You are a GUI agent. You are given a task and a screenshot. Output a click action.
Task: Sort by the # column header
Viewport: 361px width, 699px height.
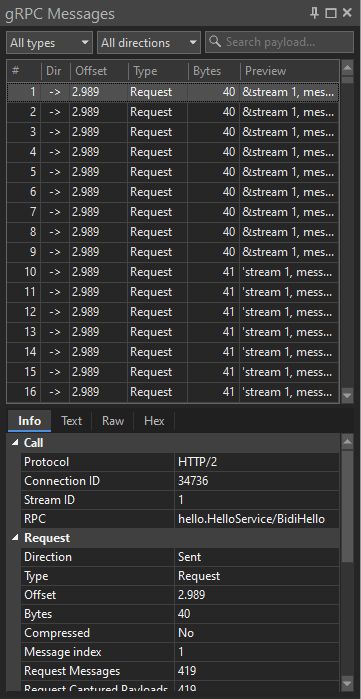24,71
